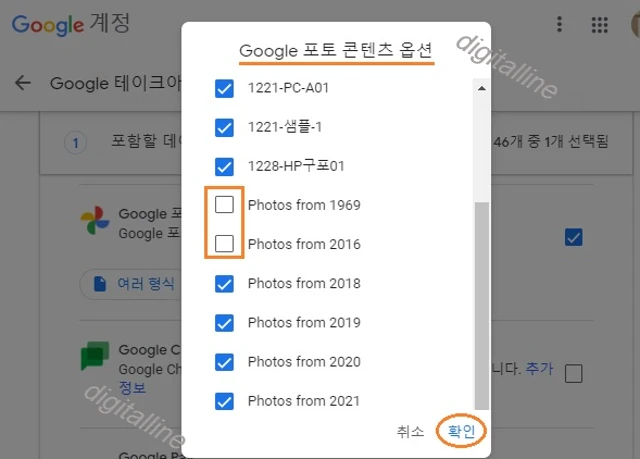Click the Google Chat icon in background
The height and width of the screenshot is (459, 640).
tap(95, 355)
